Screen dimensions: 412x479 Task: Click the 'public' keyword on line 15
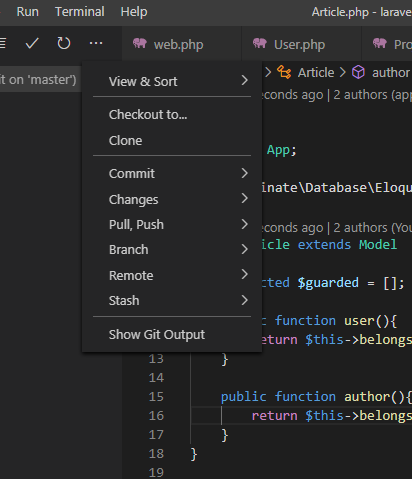pos(244,397)
